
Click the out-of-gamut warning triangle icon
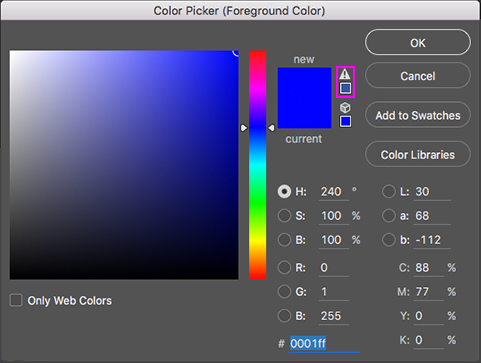pyautogui.click(x=345, y=74)
